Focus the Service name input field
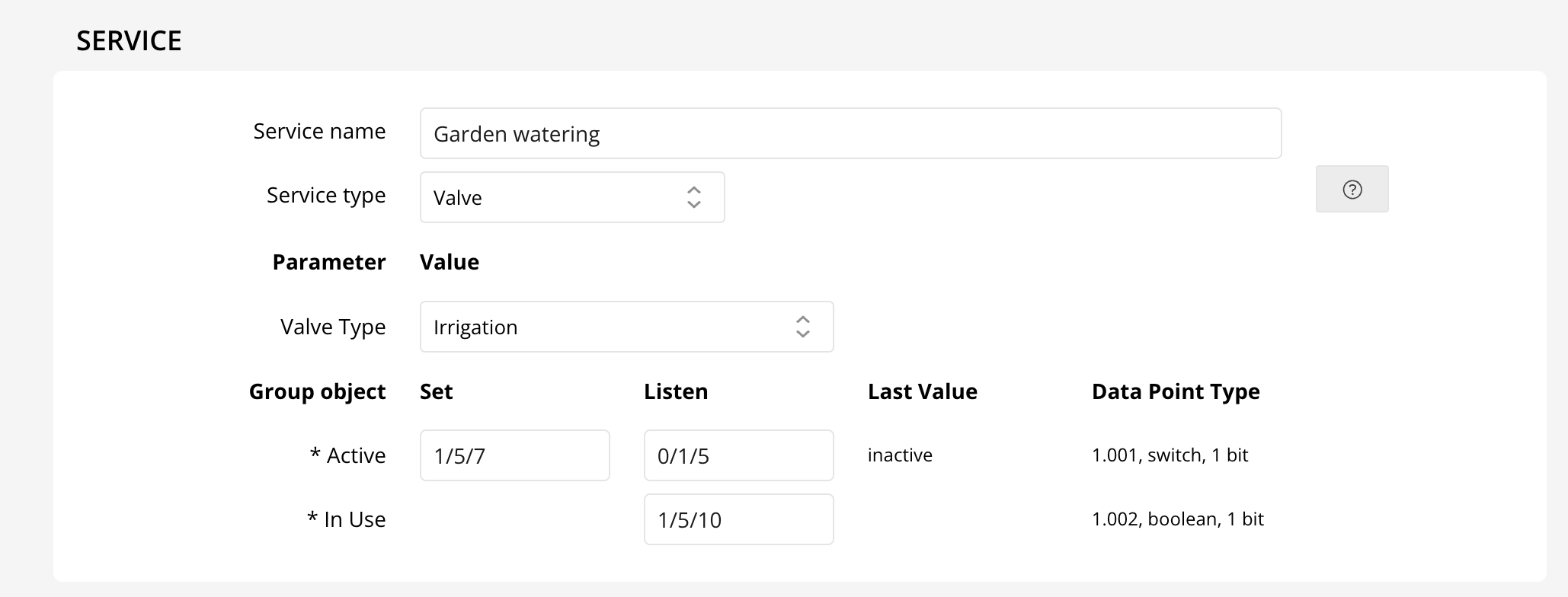The height and width of the screenshot is (597, 1568). [850, 134]
